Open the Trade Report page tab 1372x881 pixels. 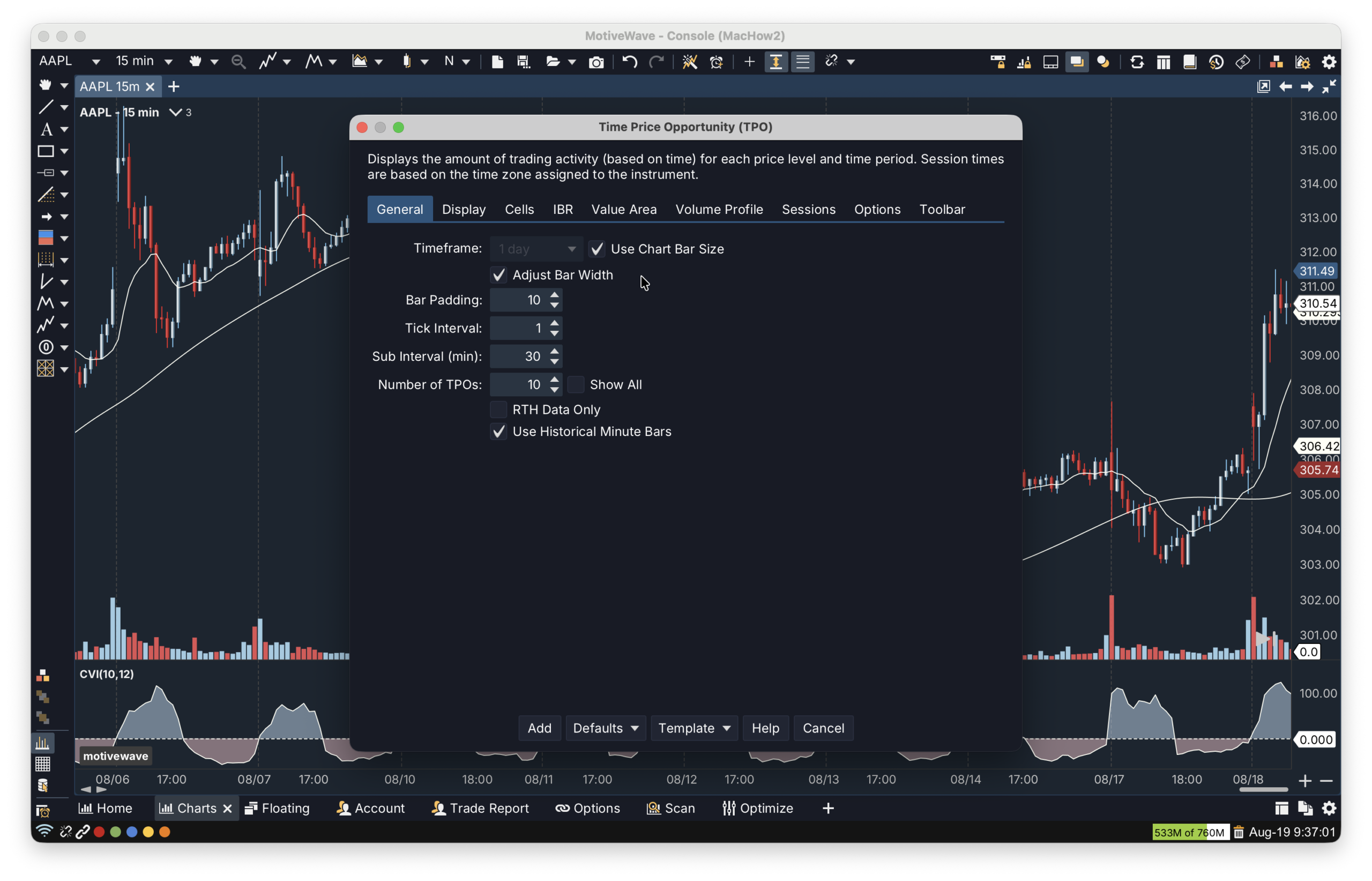coord(480,808)
